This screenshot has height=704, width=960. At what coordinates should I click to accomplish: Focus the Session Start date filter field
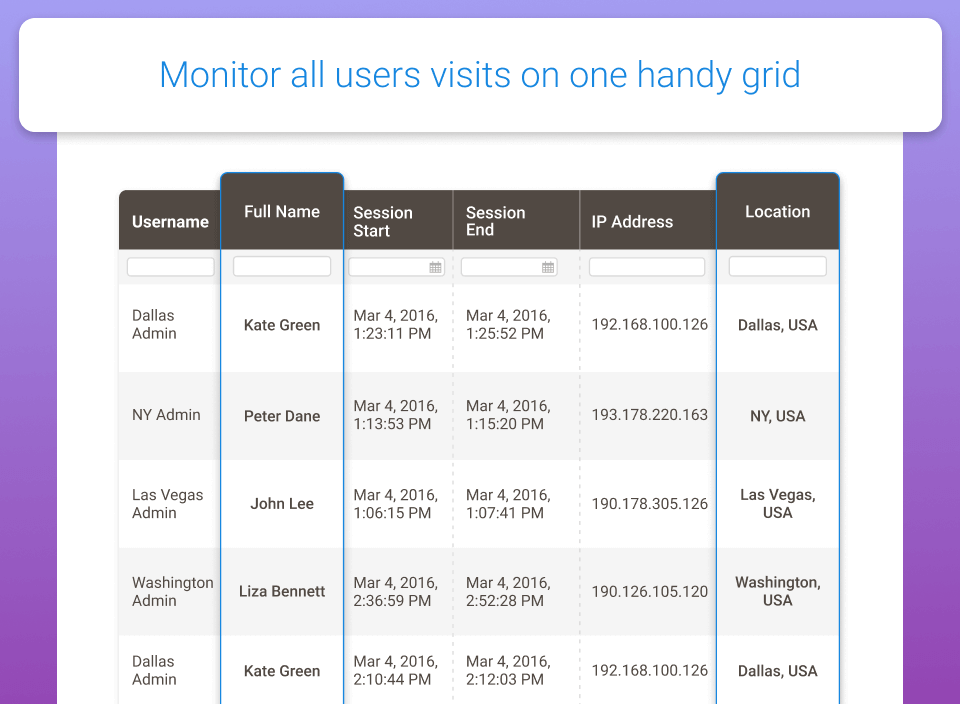388,267
